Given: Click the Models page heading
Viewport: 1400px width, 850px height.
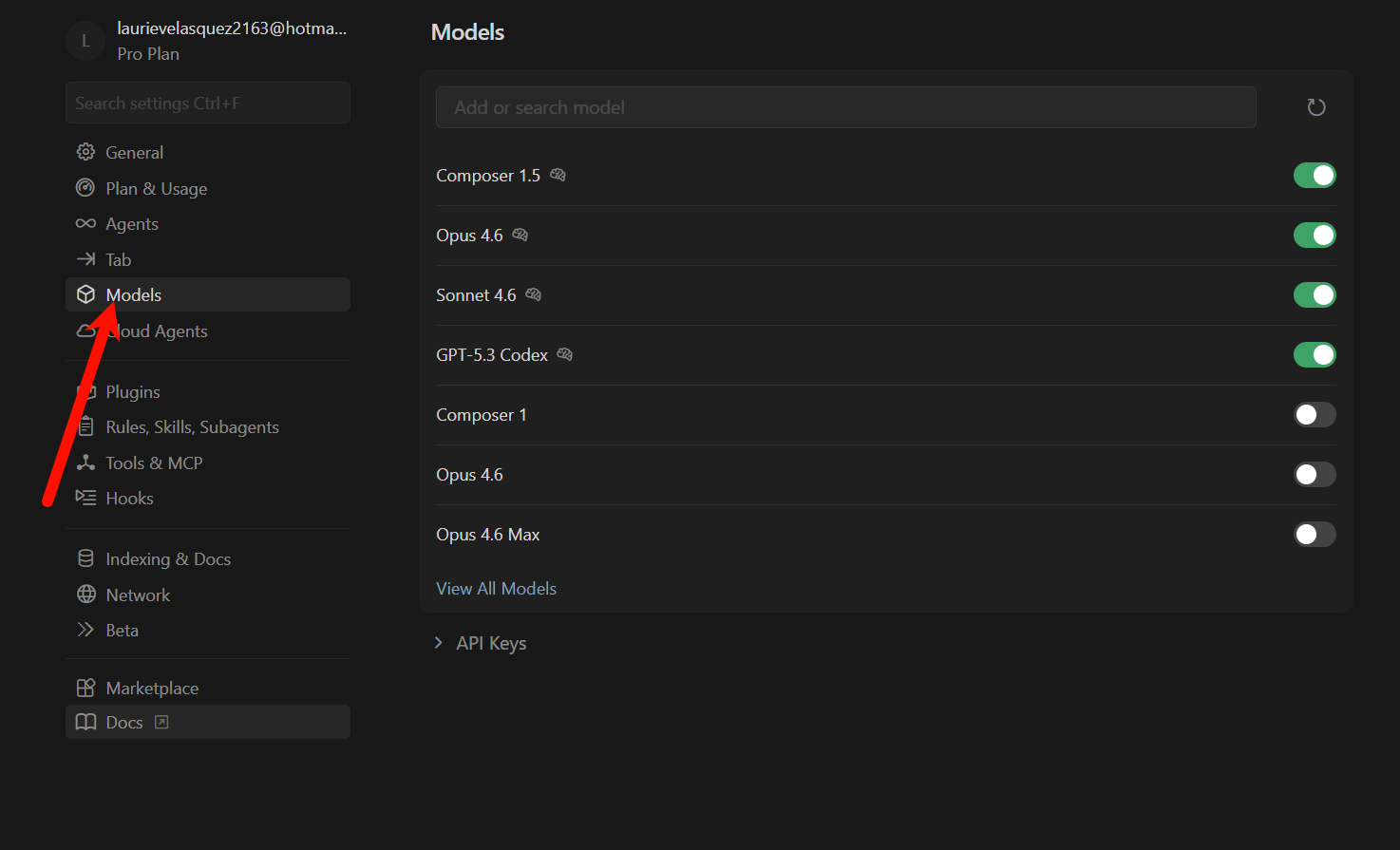Looking at the screenshot, I should [467, 31].
